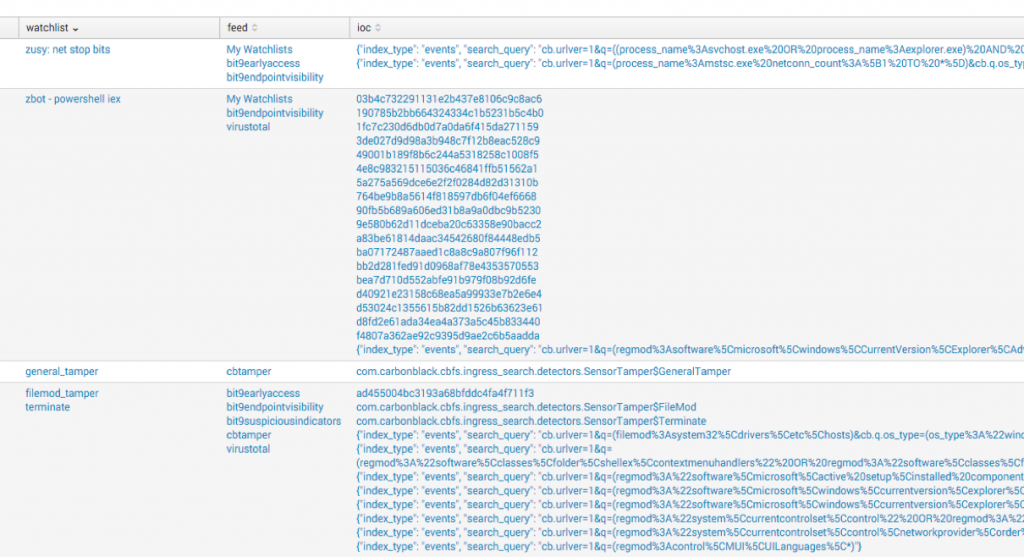Select the SensorTamper$GeneralTamper ioc value
1024x557 pixels.
point(543,371)
